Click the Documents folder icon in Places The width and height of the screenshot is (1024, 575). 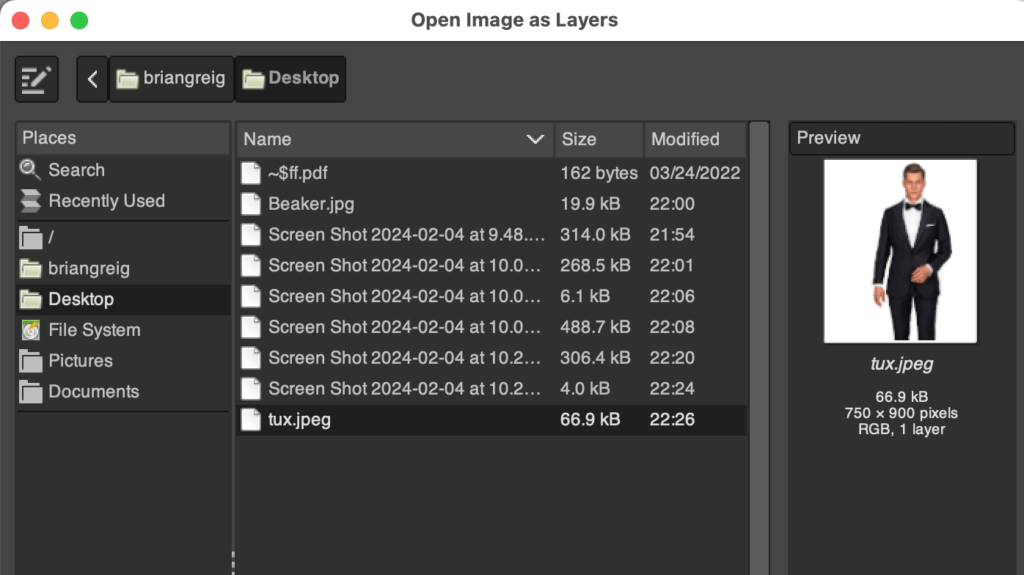[31, 392]
